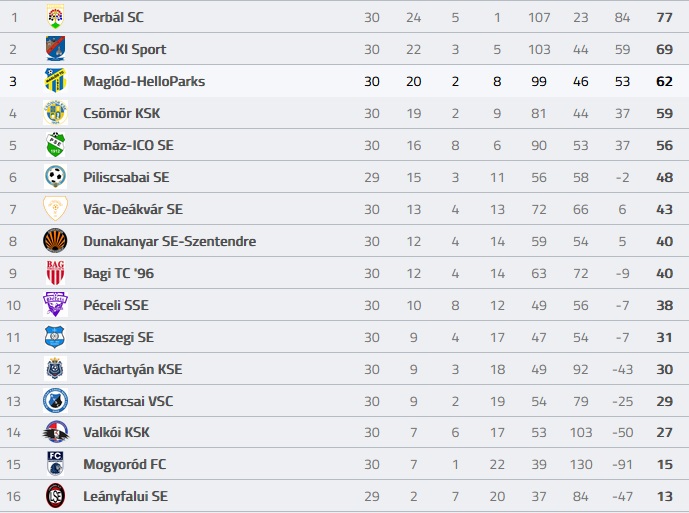The width and height of the screenshot is (689, 513).
Task: Click the Csömör KSK team name link
Action: (121, 113)
